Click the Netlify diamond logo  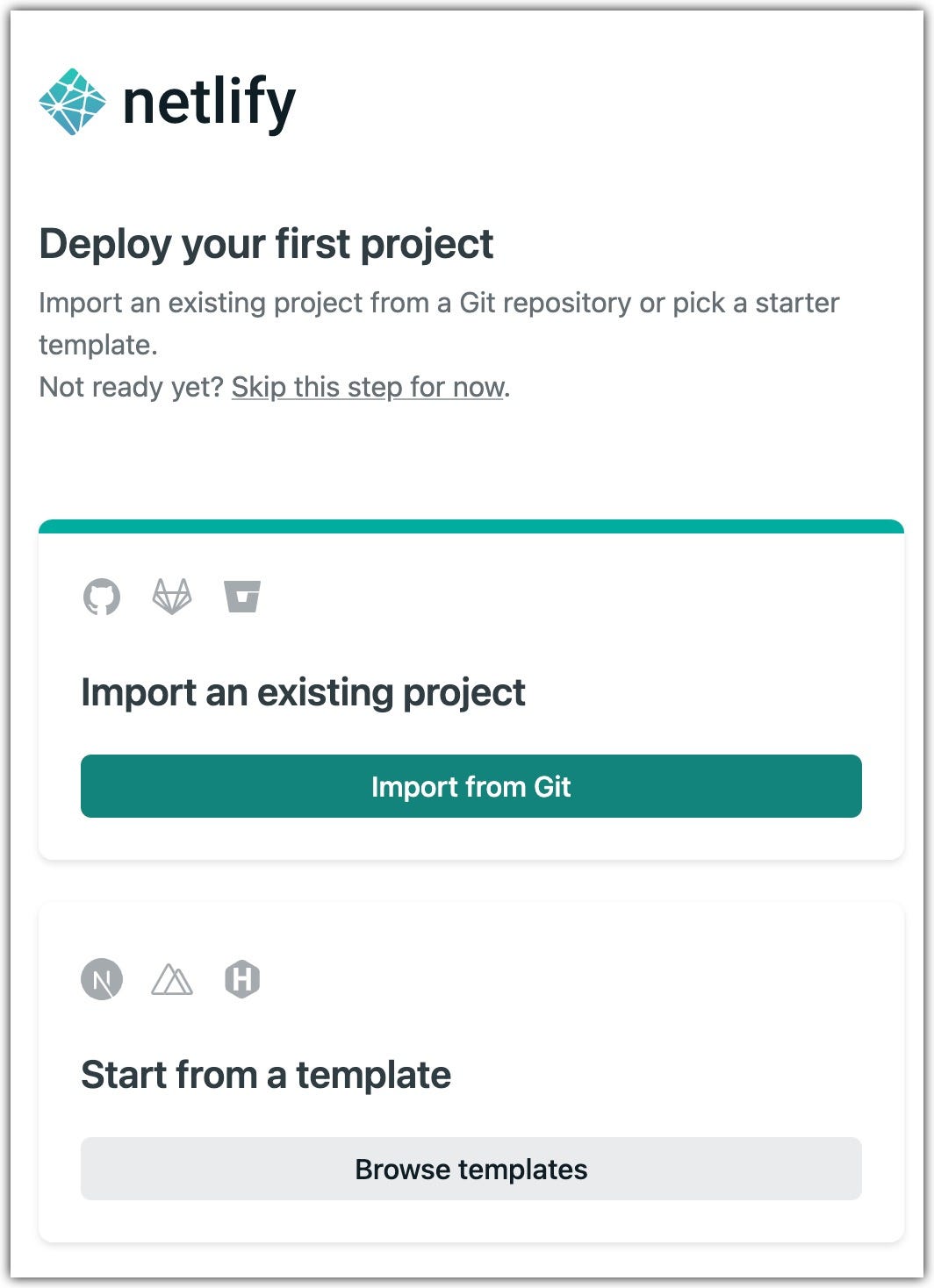(x=75, y=103)
